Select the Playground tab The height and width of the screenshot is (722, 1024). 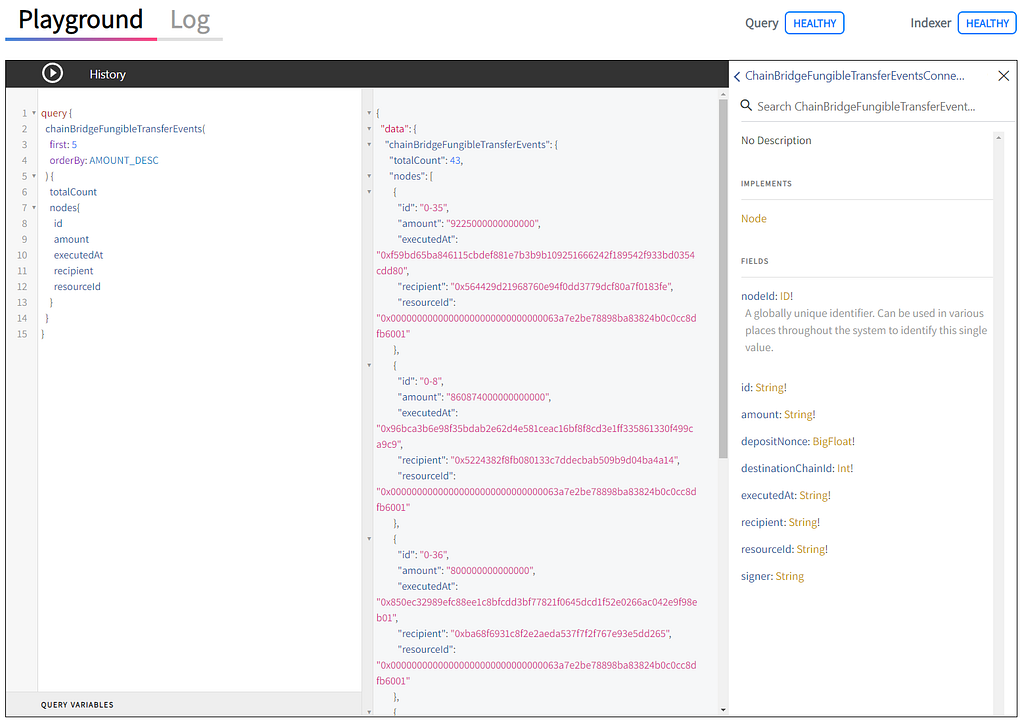coord(80,20)
